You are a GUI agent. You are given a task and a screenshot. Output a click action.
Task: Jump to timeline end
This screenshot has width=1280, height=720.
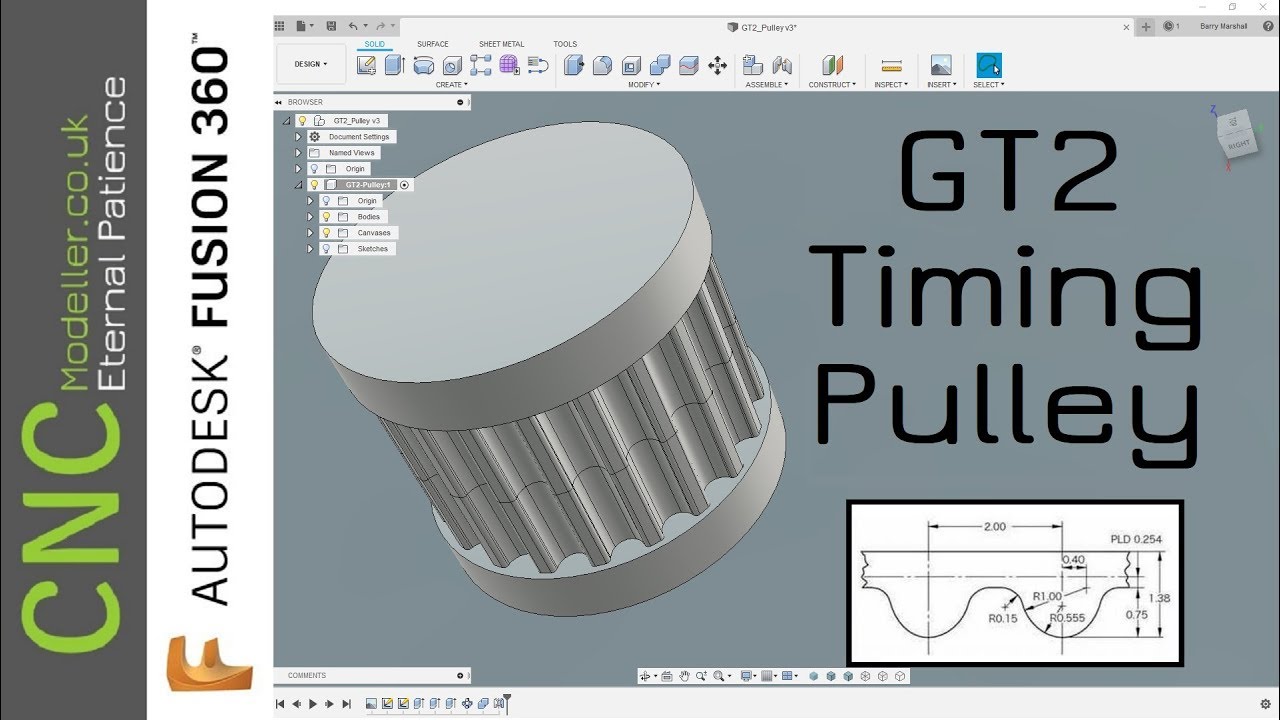click(346, 704)
